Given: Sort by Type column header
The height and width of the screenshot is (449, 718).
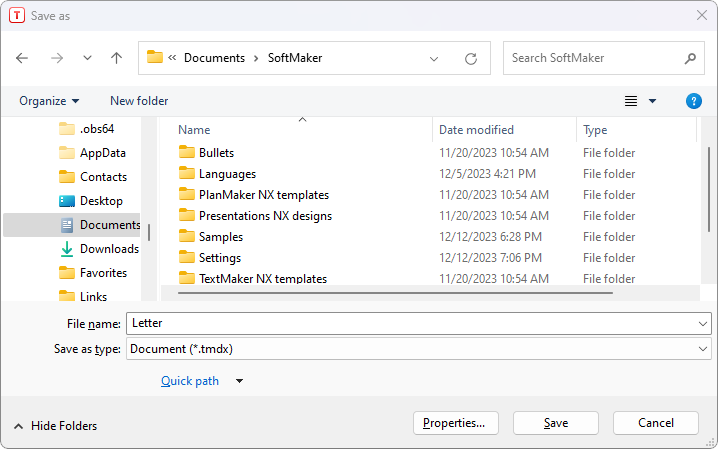Looking at the screenshot, I should (595, 130).
